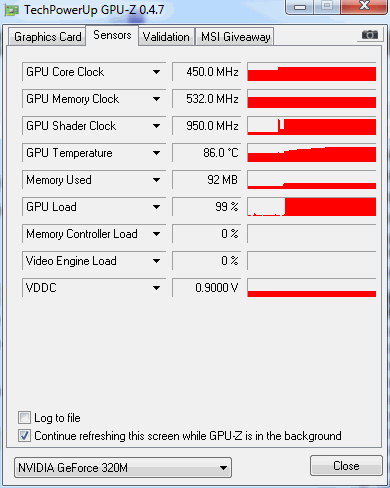Image resolution: width=390 pixels, height=488 pixels.
Task: Click the GPU Shader Clock graph
Action: click(x=312, y=126)
